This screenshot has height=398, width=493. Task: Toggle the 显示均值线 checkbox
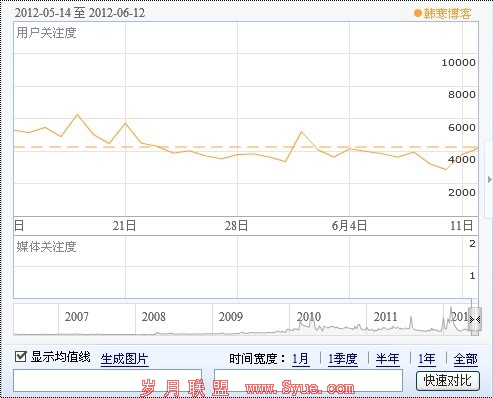point(21,357)
